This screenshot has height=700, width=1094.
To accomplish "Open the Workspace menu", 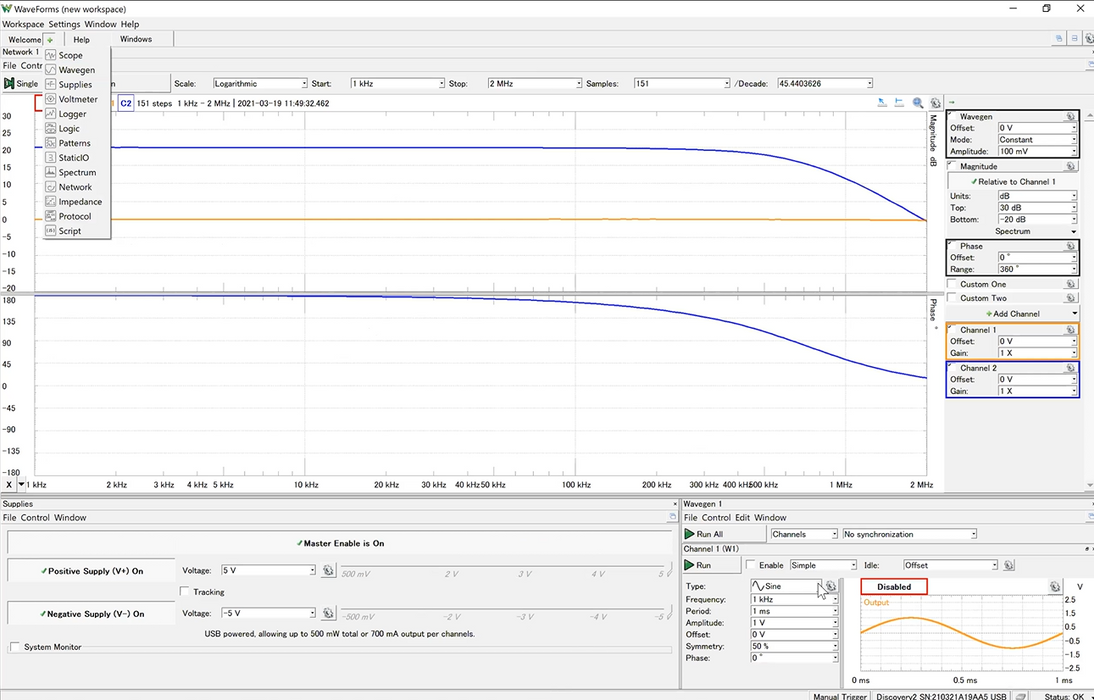I will click(23, 24).
